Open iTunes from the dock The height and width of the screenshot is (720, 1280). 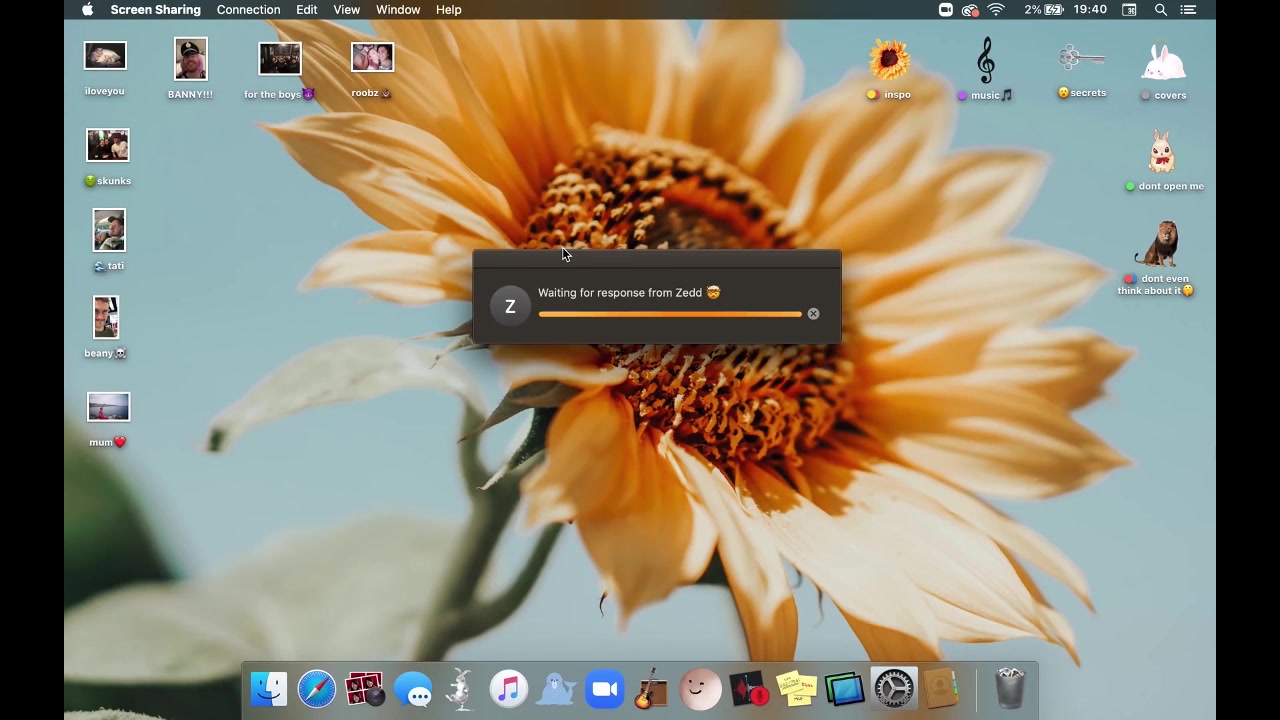pyautogui.click(x=508, y=689)
